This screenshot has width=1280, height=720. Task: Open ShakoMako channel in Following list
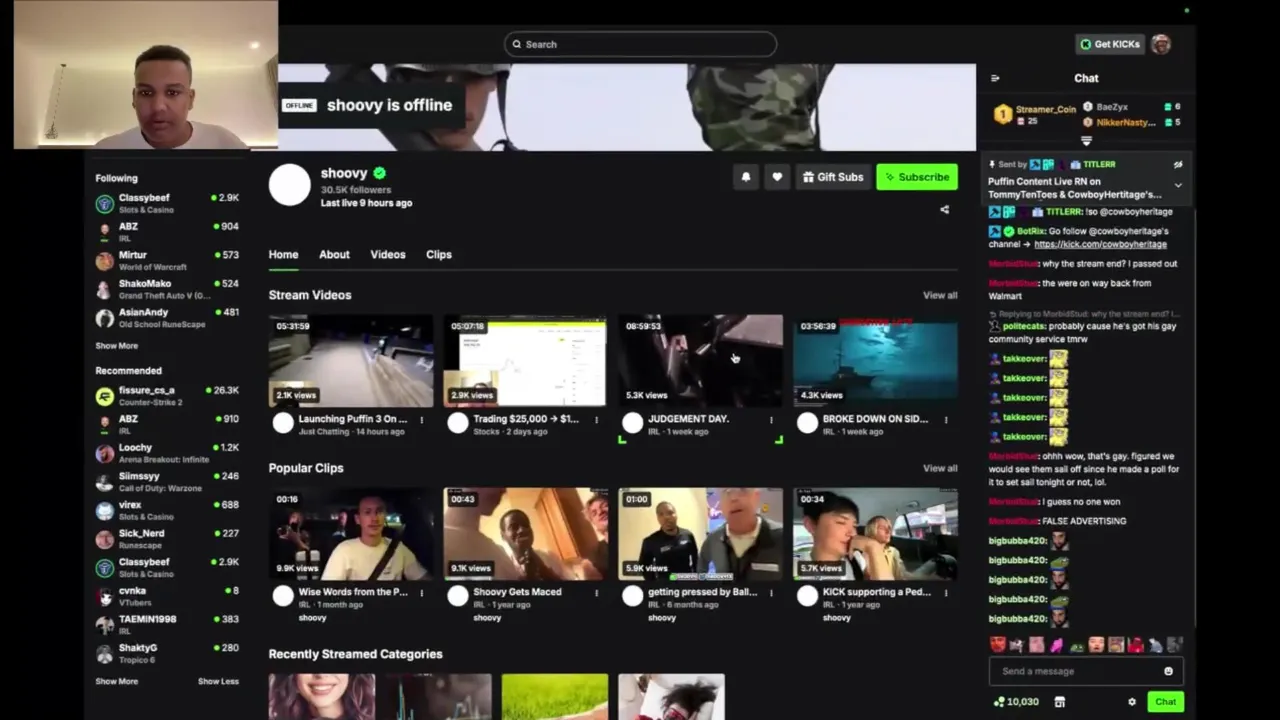pos(167,289)
